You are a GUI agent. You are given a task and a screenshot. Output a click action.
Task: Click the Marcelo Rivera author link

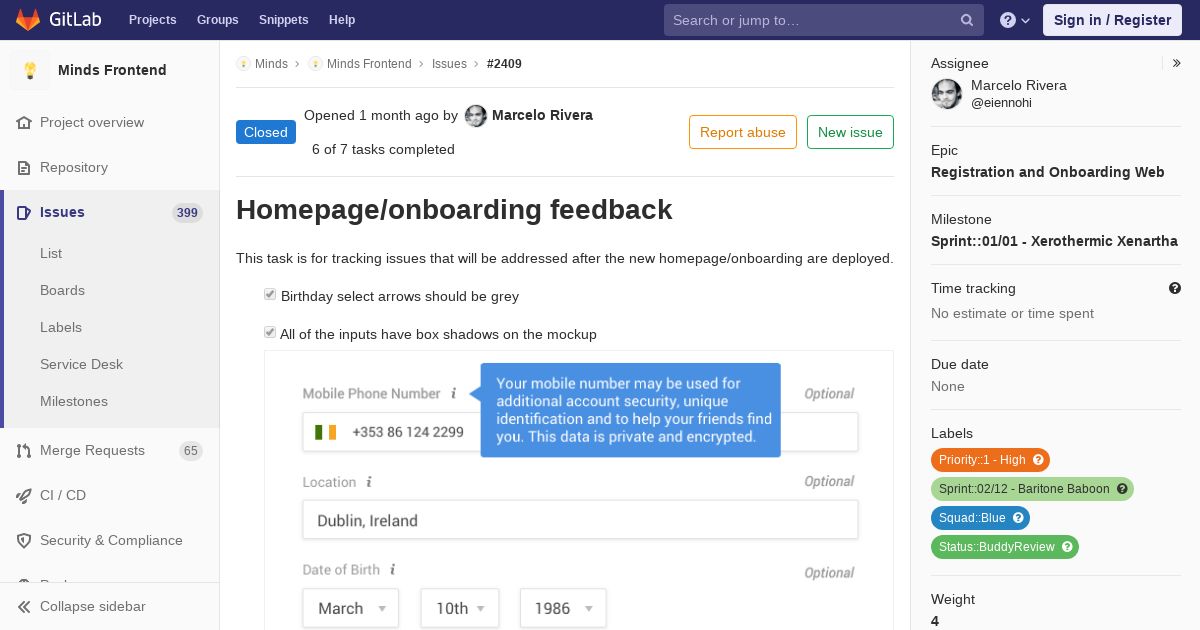[542, 115]
